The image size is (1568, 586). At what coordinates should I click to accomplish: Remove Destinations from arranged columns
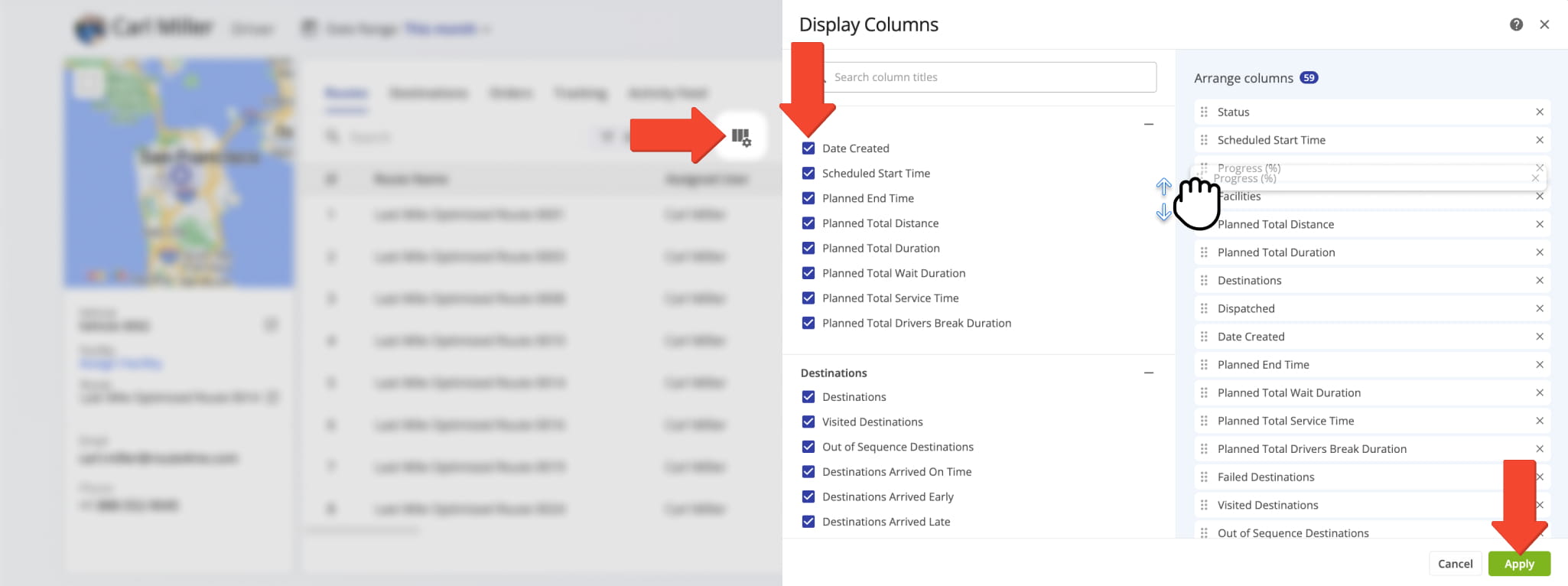pyautogui.click(x=1540, y=281)
